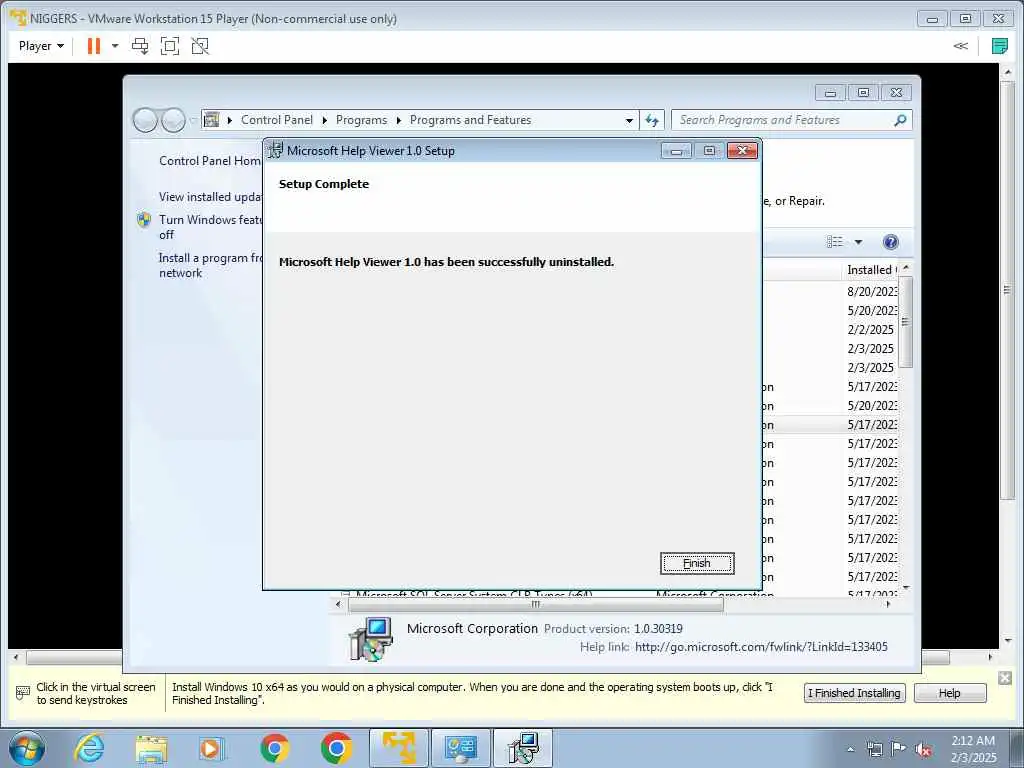Click Install a program from the network
This screenshot has width=1024, height=768.
(210, 265)
